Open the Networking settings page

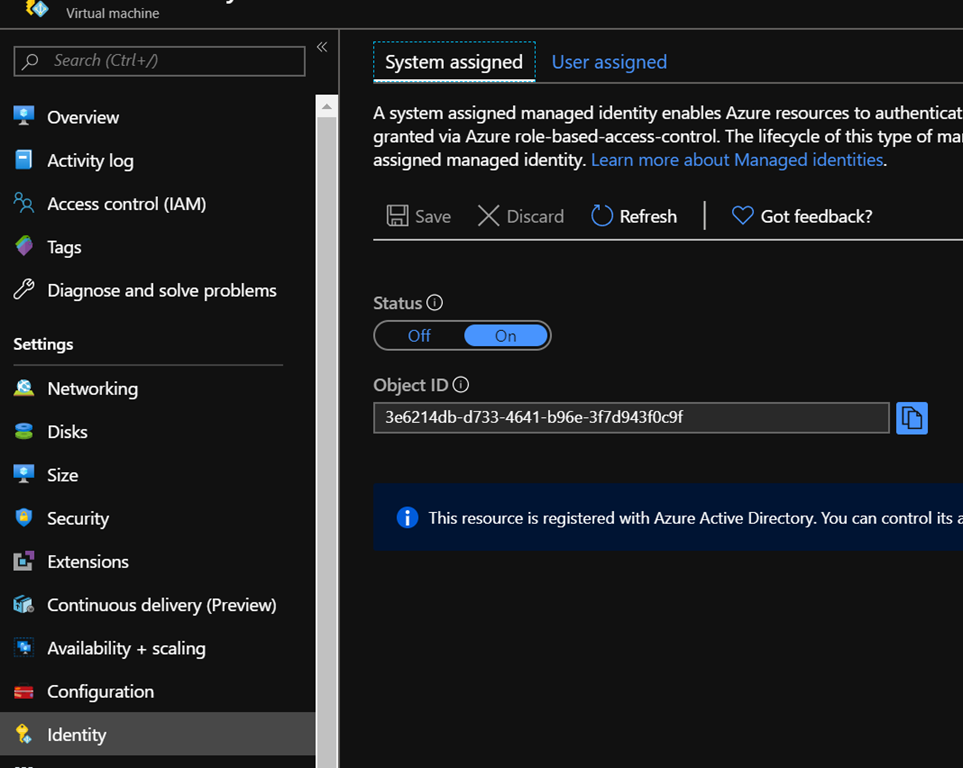coord(92,388)
